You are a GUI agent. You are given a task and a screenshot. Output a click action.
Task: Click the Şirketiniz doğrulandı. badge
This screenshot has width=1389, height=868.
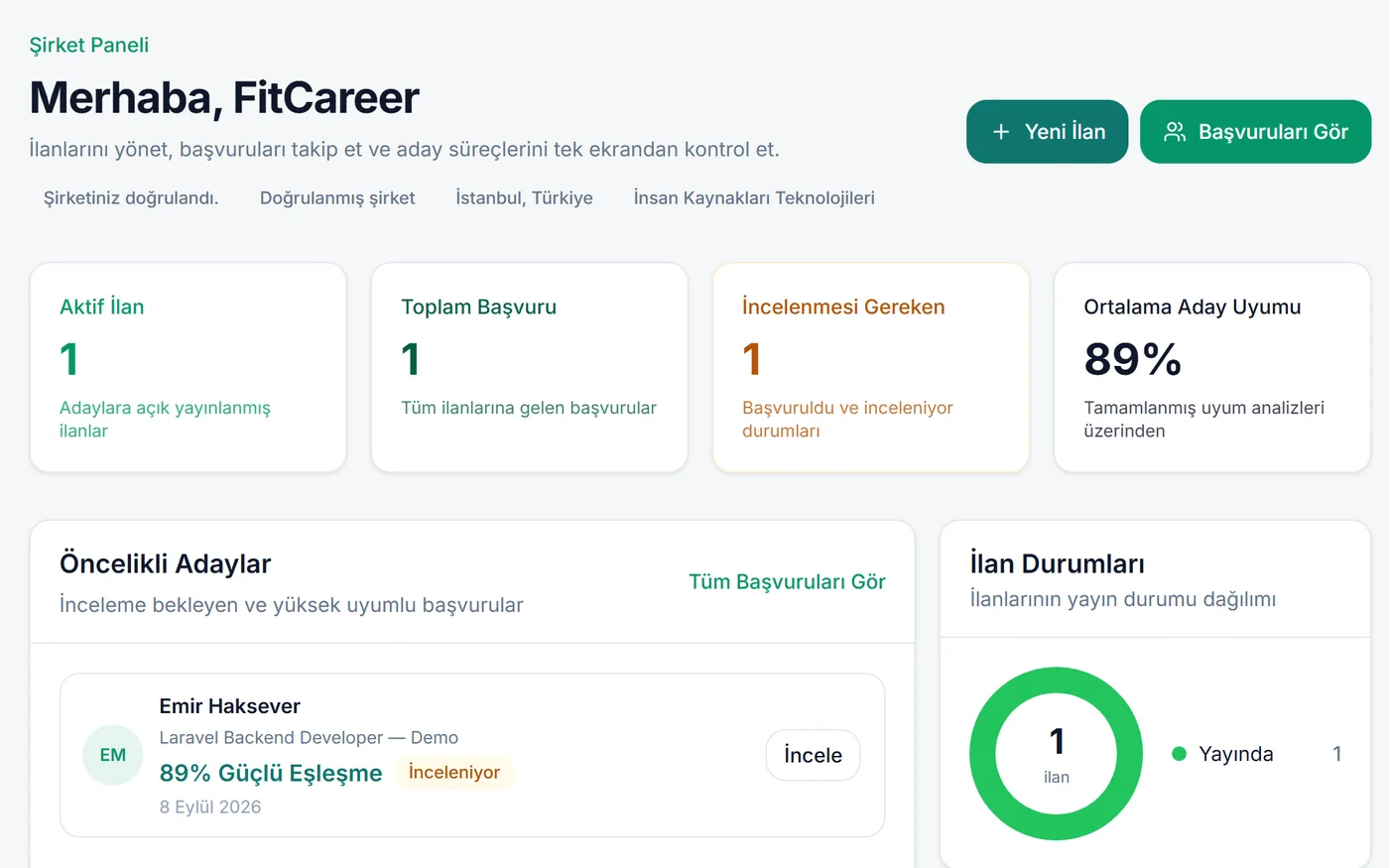[131, 198]
